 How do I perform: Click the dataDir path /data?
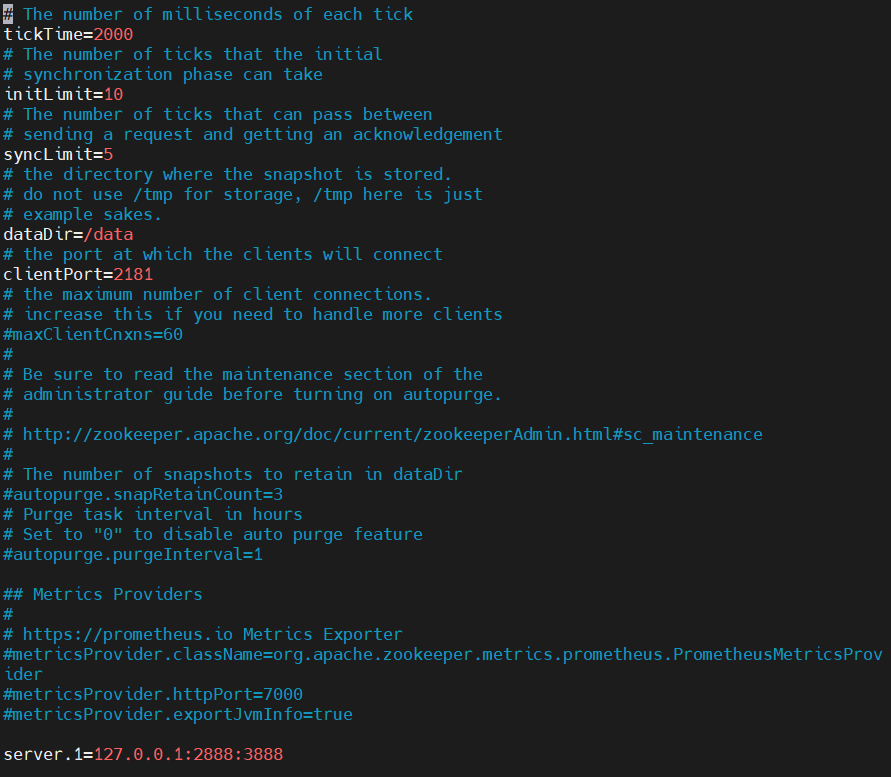(109, 234)
